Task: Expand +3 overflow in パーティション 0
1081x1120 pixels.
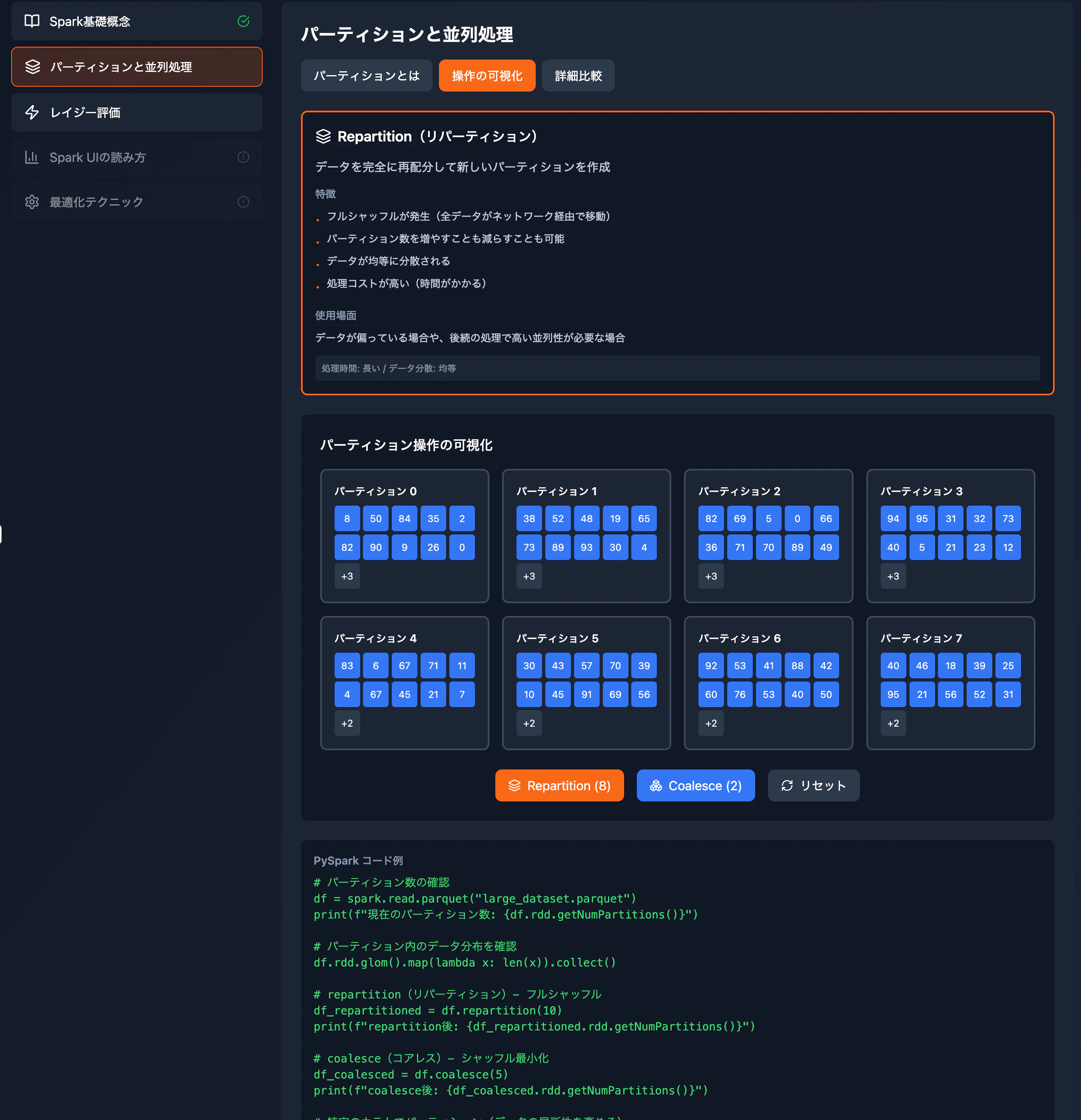Action: click(347, 576)
